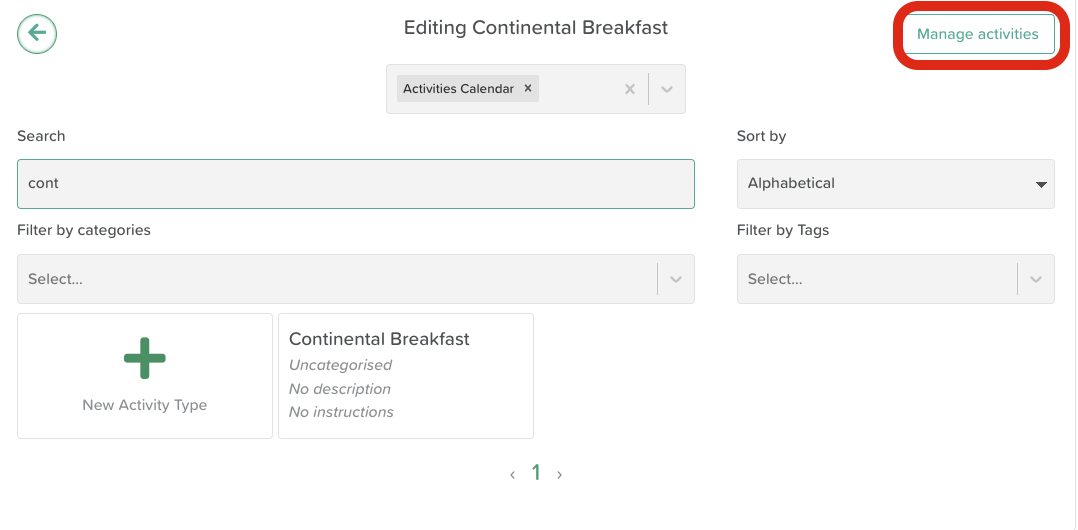Open Manage activities

click(x=977, y=34)
